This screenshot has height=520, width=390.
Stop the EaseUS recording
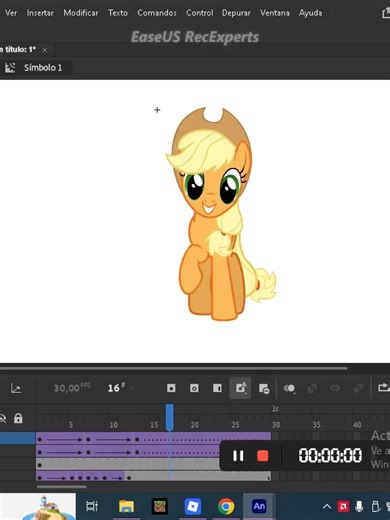pyautogui.click(x=263, y=456)
